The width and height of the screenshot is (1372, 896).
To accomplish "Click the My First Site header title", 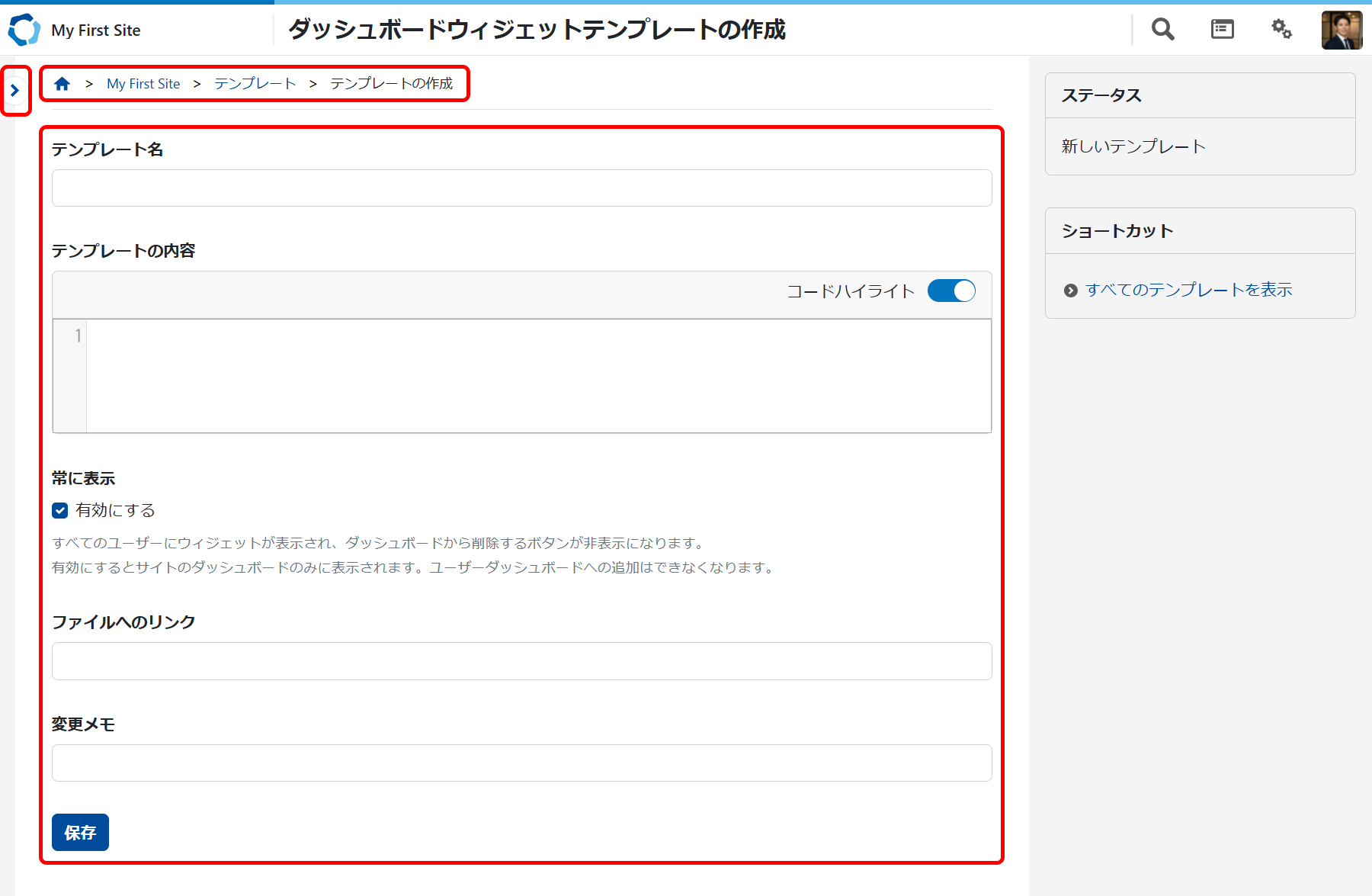I will 96,31.
